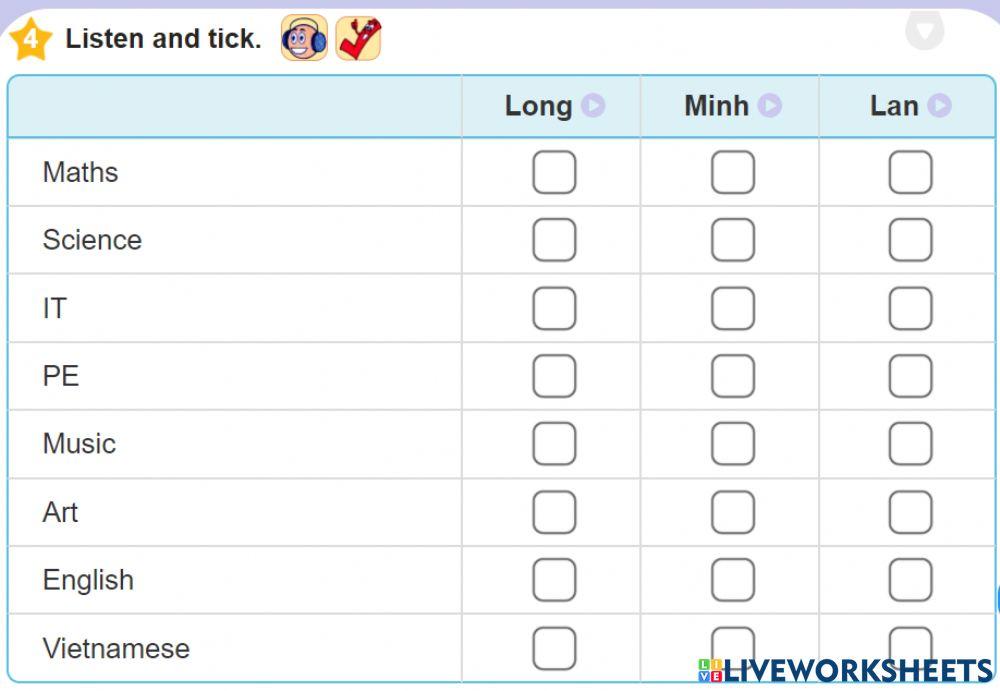Tick English checkbox for Long
The width and height of the screenshot is (1000, 691).
(554, 580)
